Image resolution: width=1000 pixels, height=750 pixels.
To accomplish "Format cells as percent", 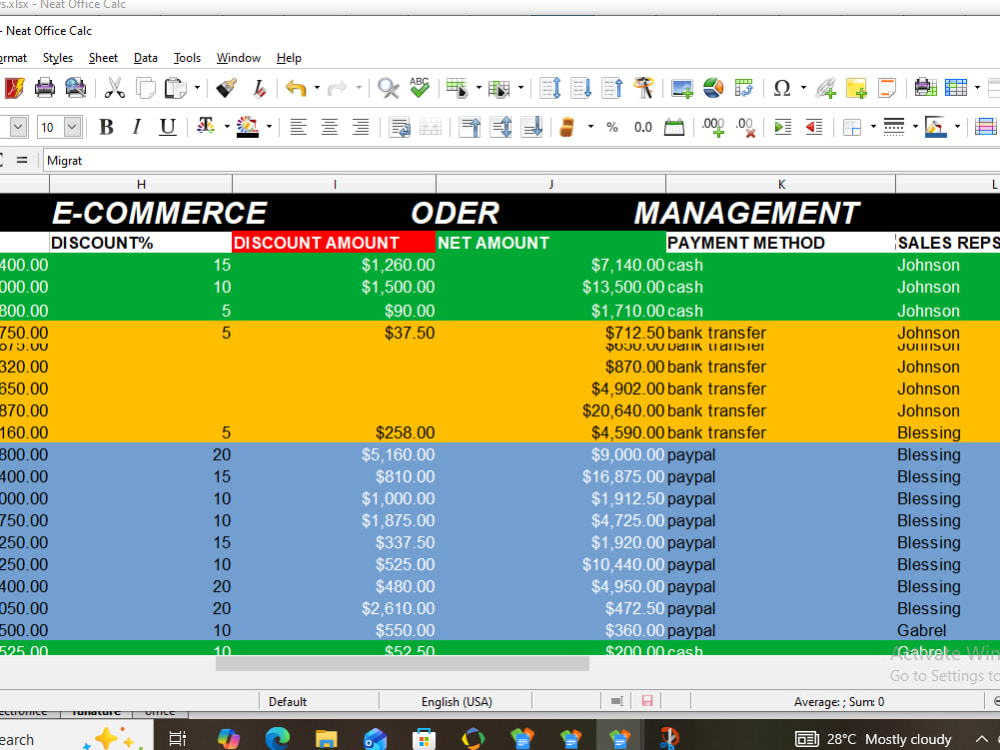I will click(x=612, y=127).
